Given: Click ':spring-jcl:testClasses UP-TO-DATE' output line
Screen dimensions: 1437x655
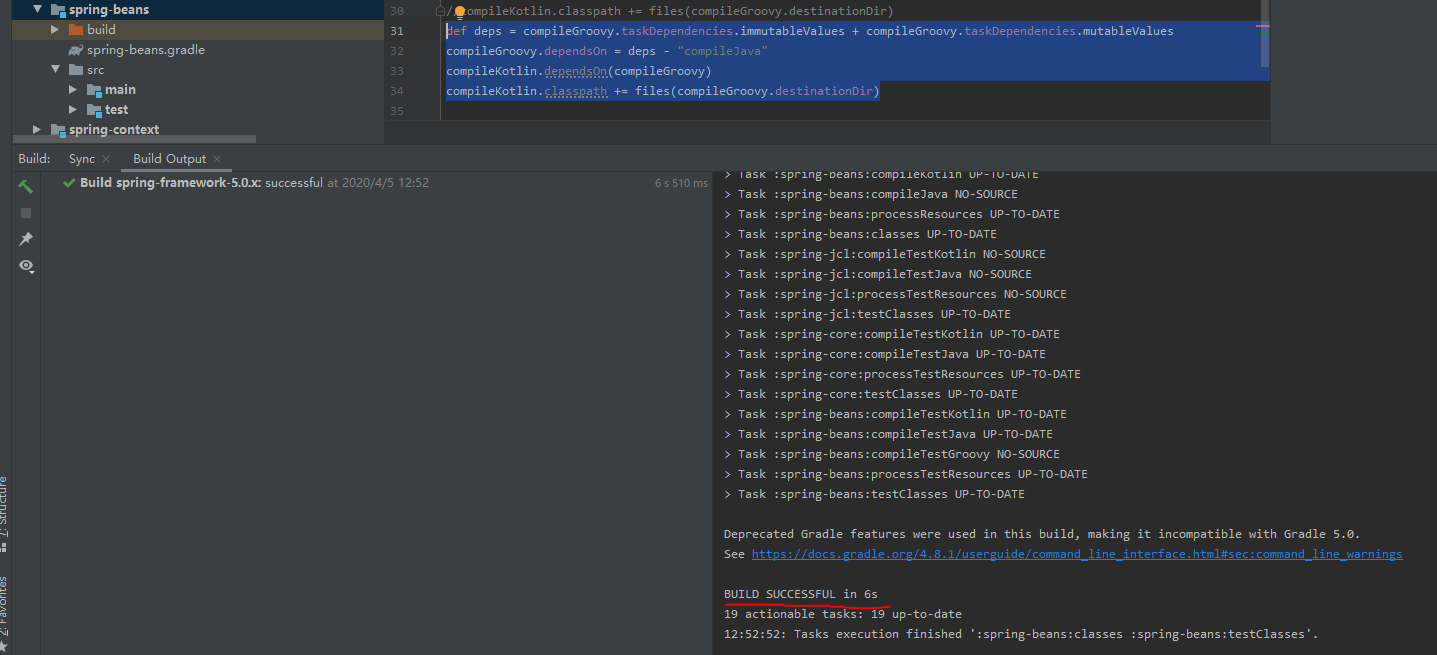Looking at the screenshot, I should [867, 314].
